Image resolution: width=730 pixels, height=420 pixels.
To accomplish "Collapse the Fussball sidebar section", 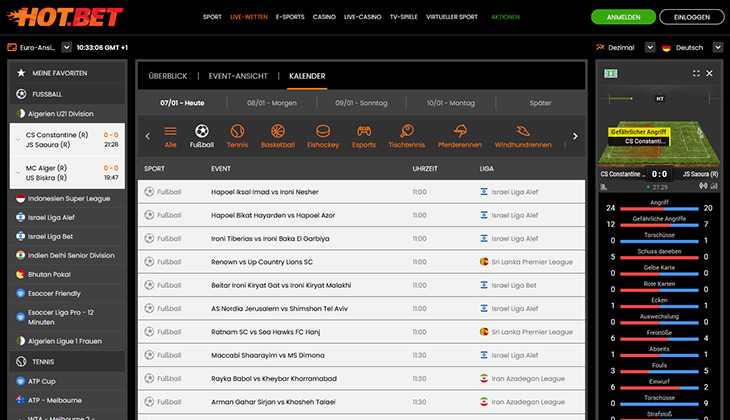I will pos(68,94).
